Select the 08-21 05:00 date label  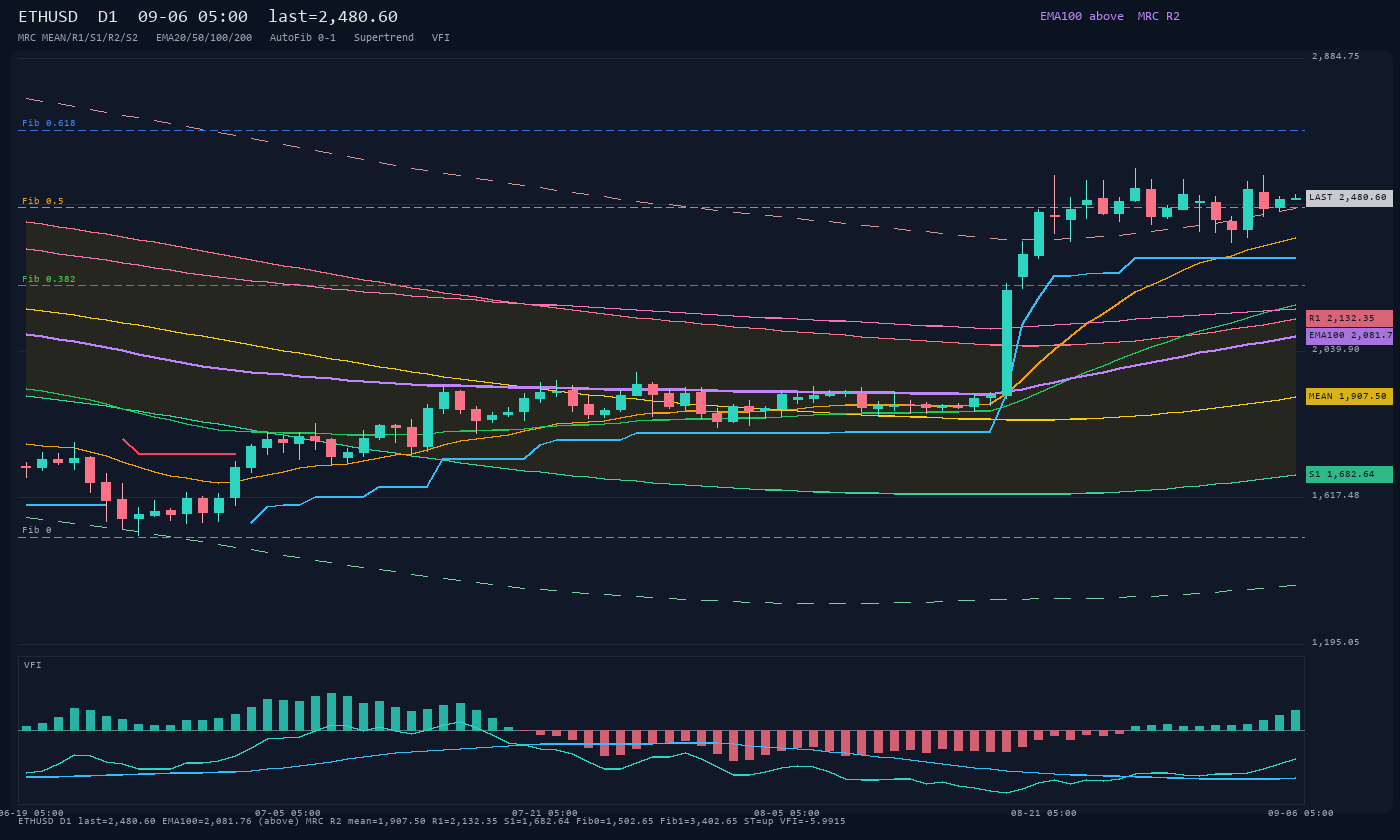(1044, 813)
